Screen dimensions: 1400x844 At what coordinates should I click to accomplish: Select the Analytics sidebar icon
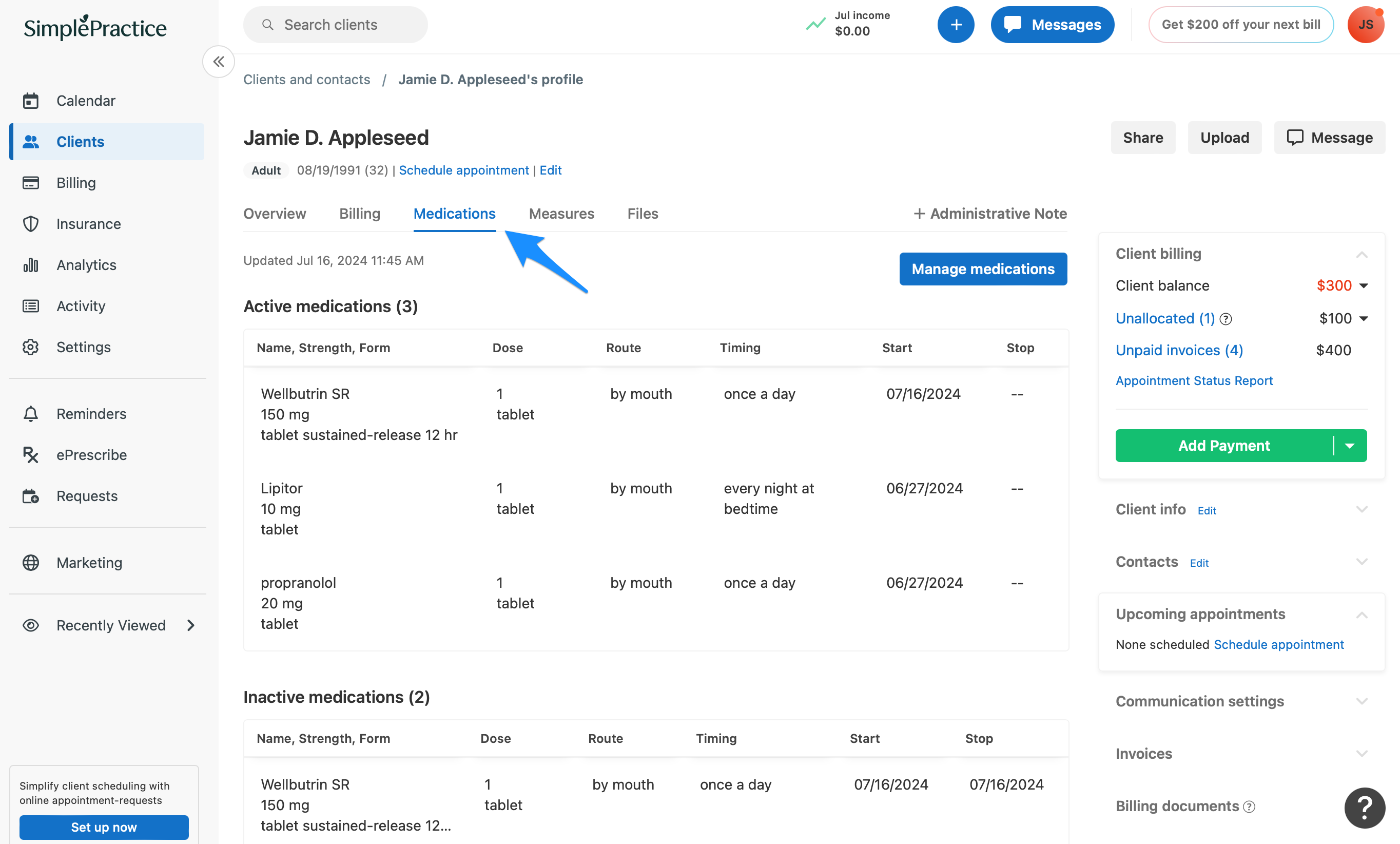pos(30,264)
